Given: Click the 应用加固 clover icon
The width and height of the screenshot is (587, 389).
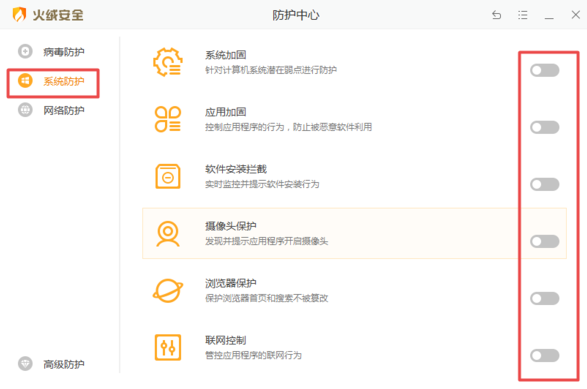Looking at the screenshot, I should (x=168, y=119).
